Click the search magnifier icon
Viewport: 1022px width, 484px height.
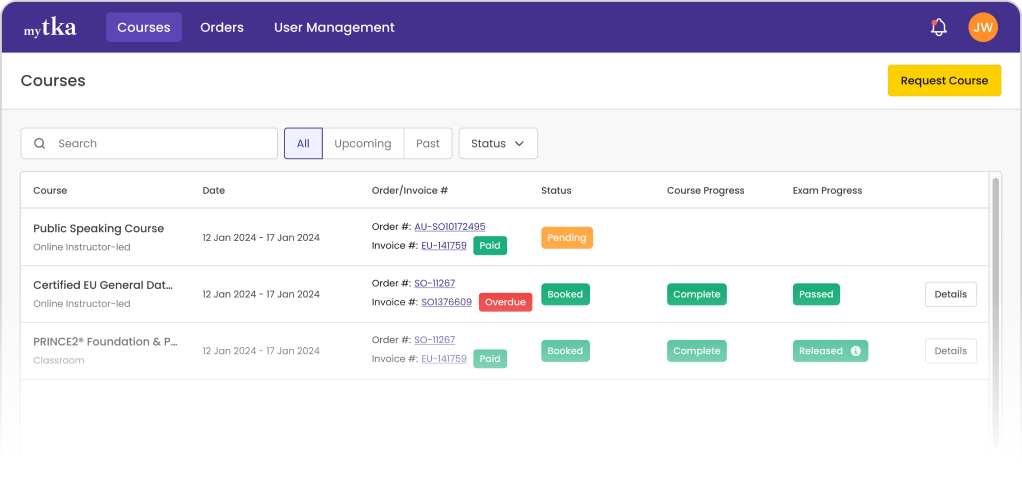click(x=40, y=144)
